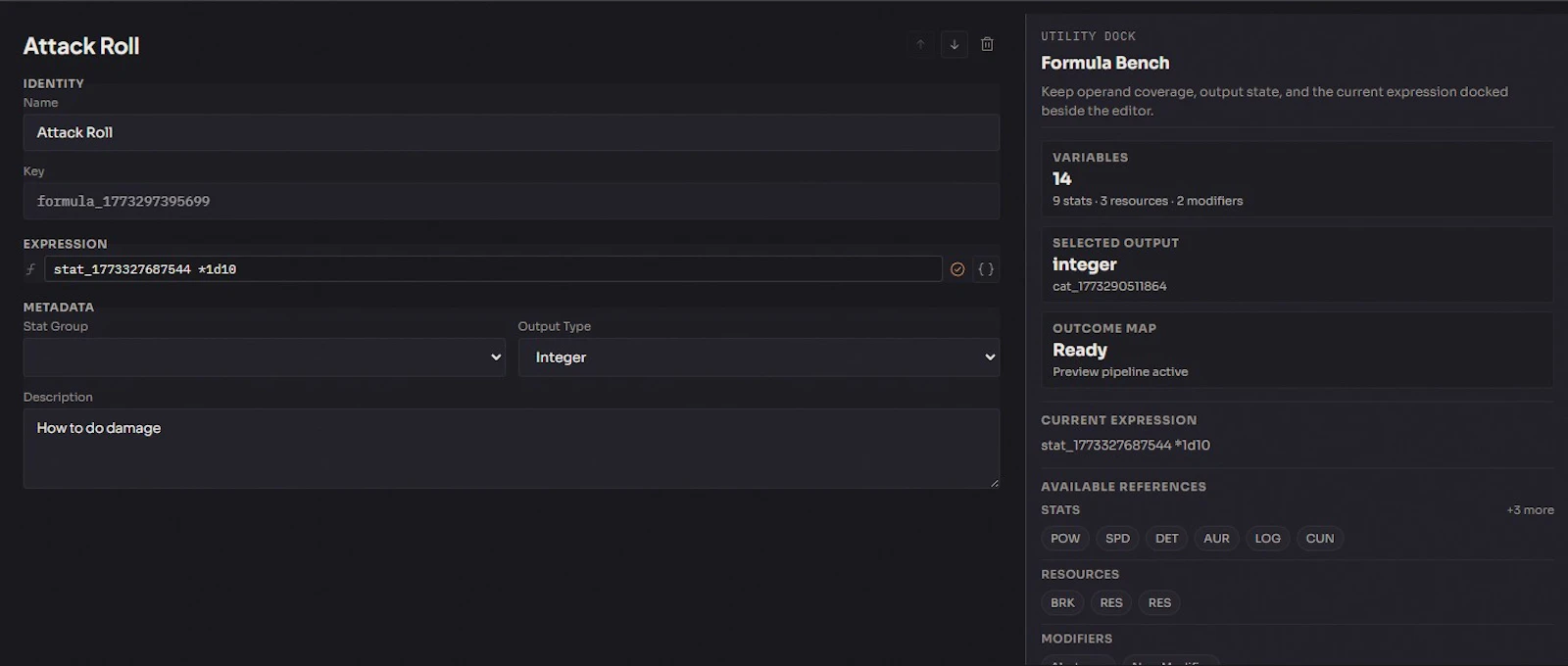Click the Selected Output integer card
The width and height of the screenshot is (1568, 666).
pos(1298,264)
